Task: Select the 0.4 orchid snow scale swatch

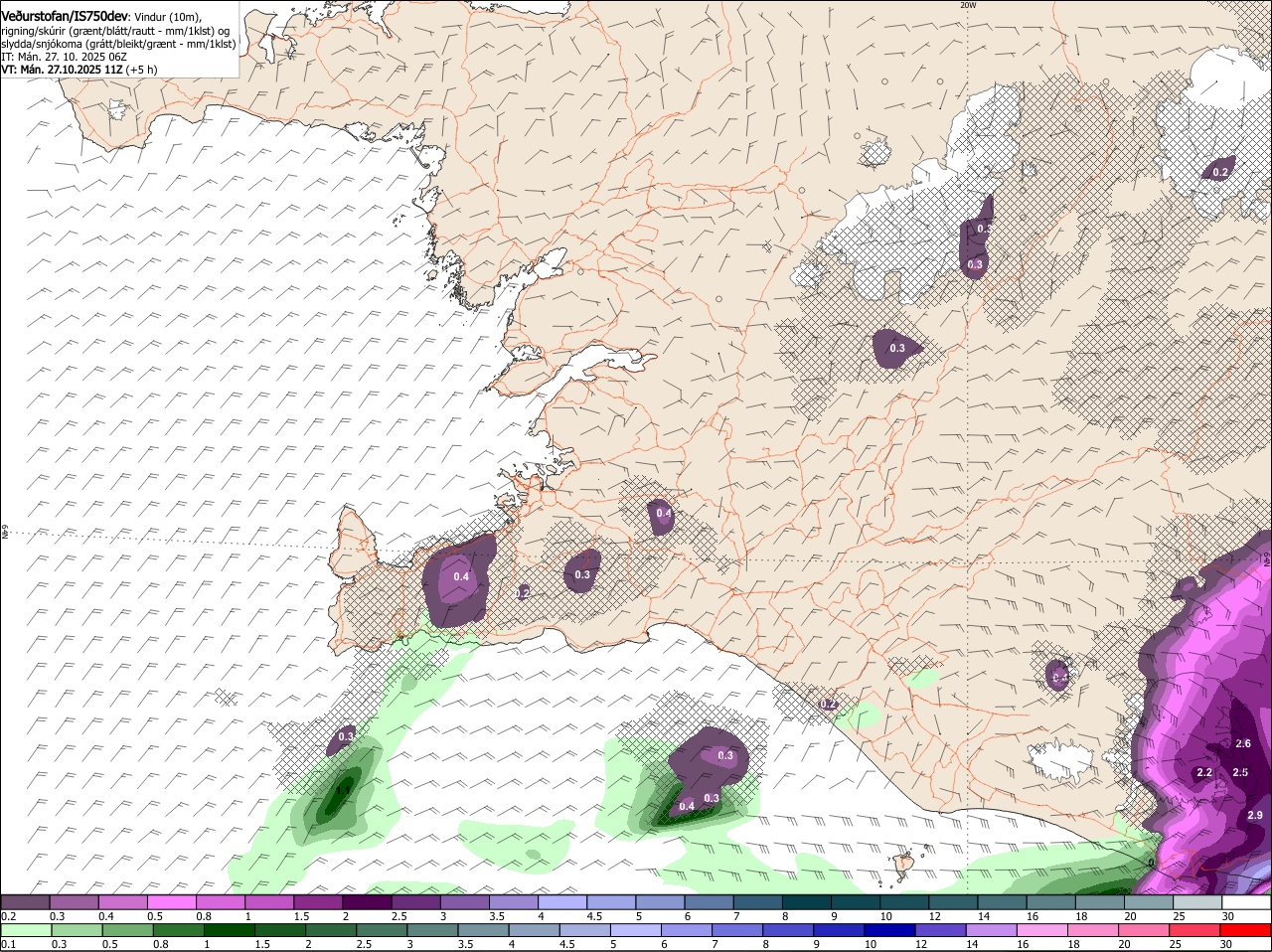Action: point(122,902)
